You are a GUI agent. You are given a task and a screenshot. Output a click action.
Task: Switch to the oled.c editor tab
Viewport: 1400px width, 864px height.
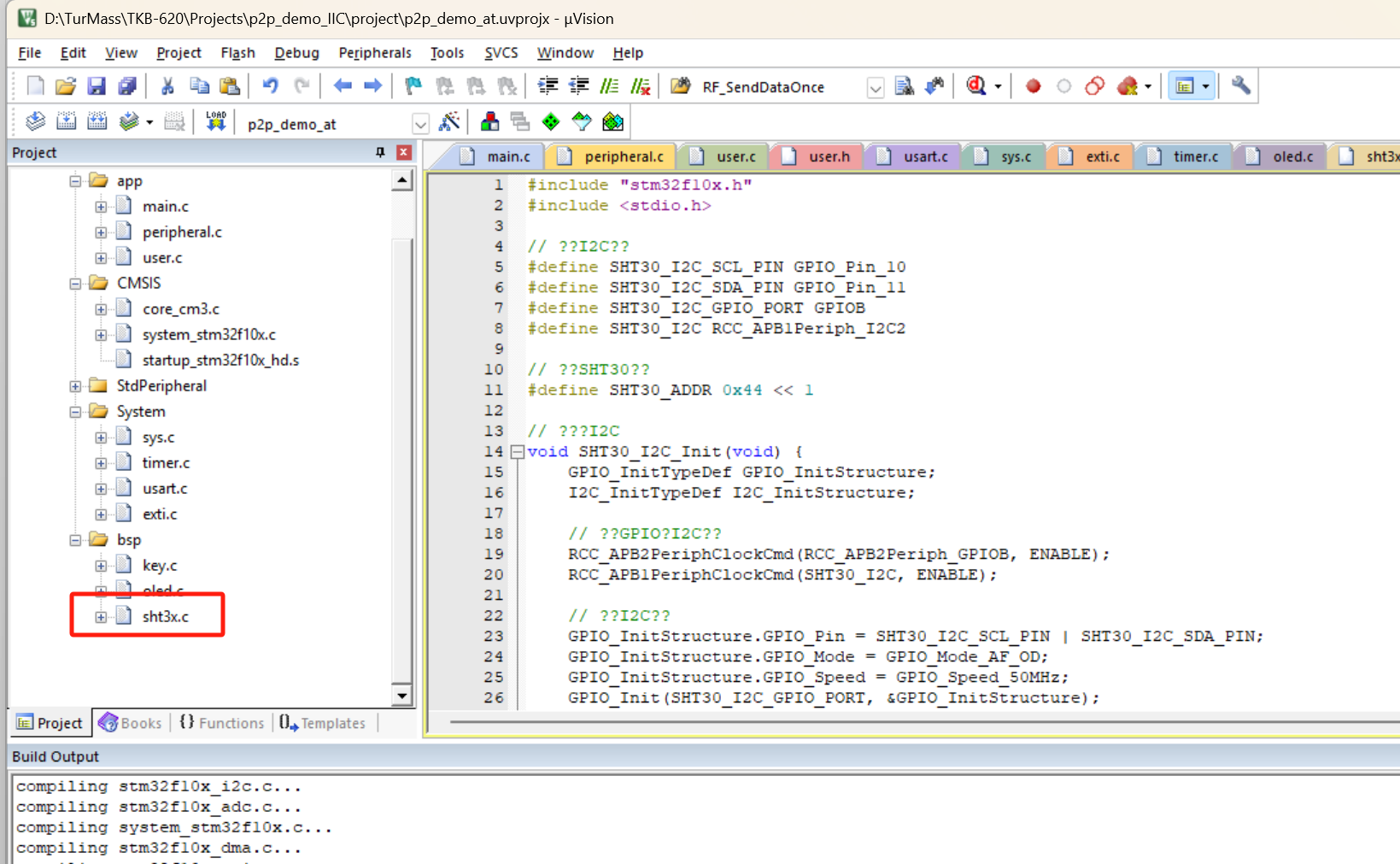[x=1282, y=156]
